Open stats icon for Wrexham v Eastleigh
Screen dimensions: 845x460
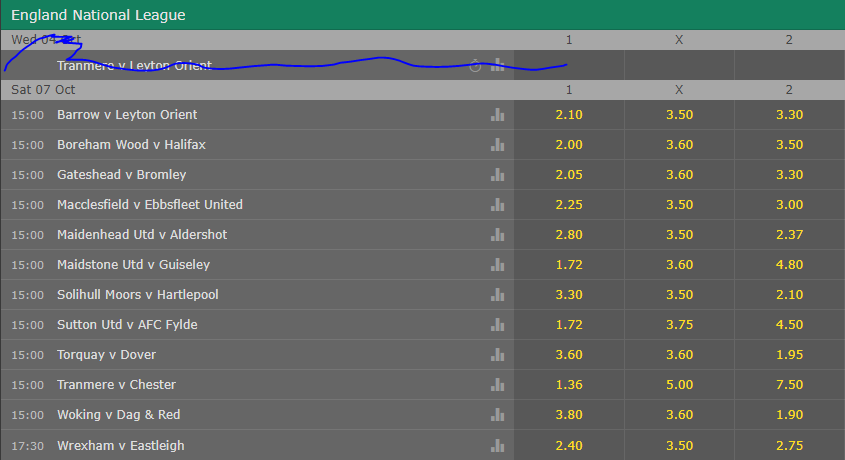click(497, 445)
